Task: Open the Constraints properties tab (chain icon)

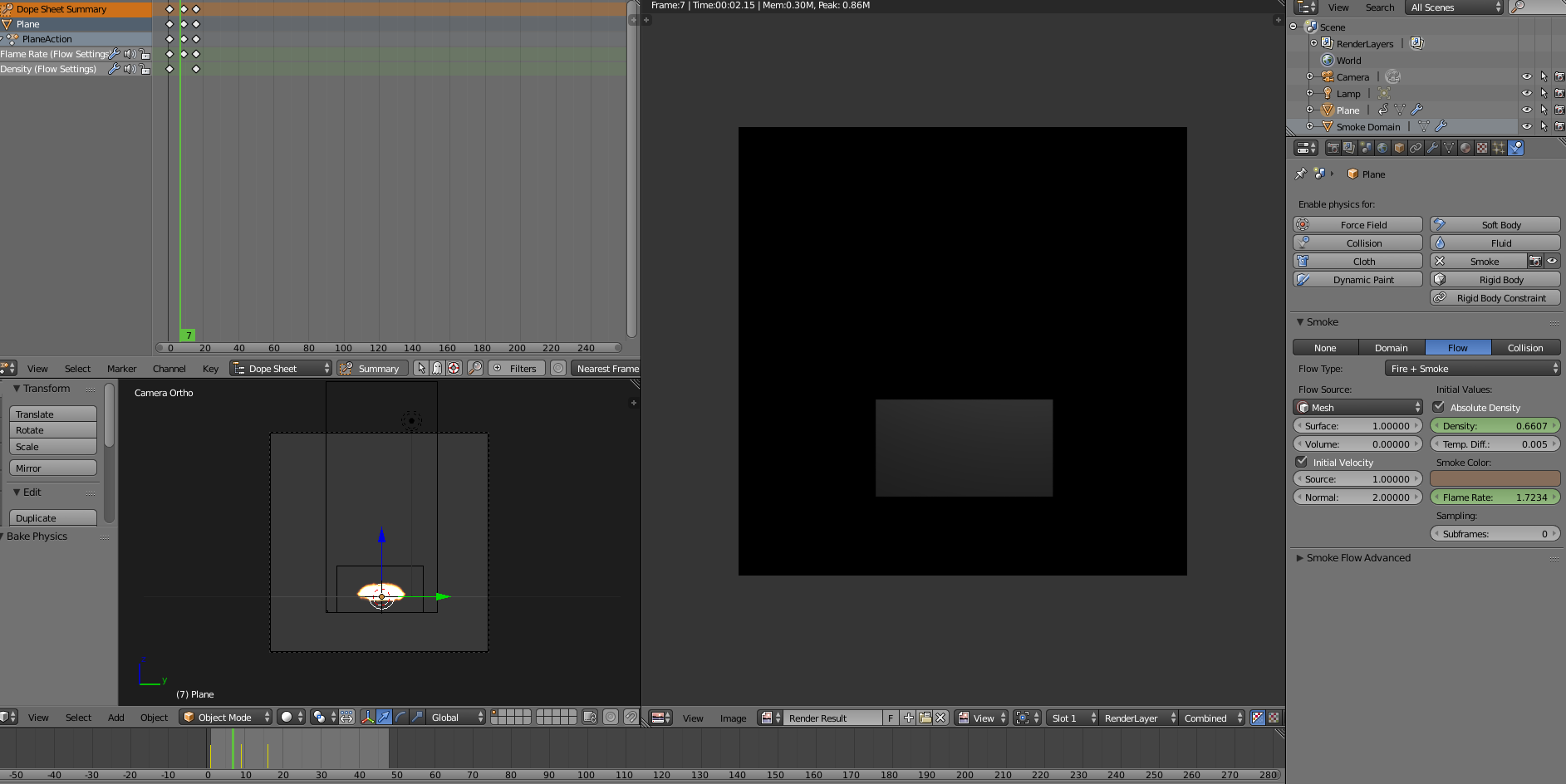Action: [x=1416, y=148]
